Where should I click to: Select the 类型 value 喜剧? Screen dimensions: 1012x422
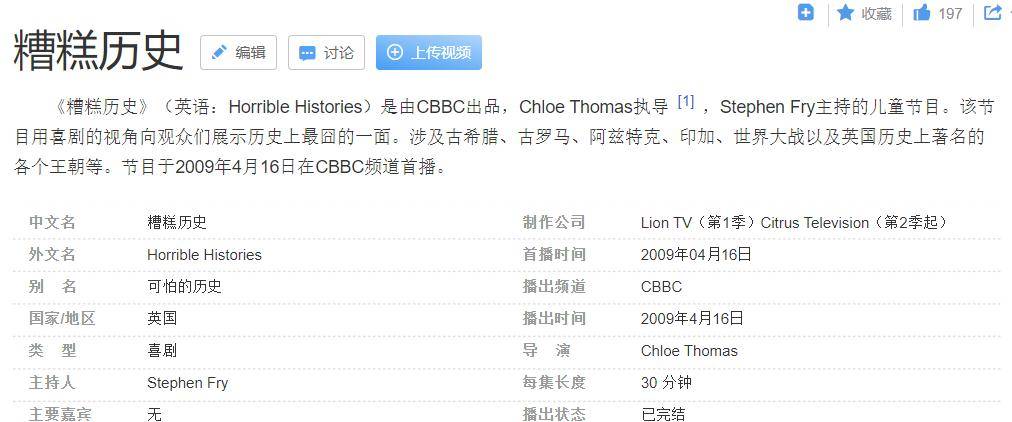coord(162,350)
